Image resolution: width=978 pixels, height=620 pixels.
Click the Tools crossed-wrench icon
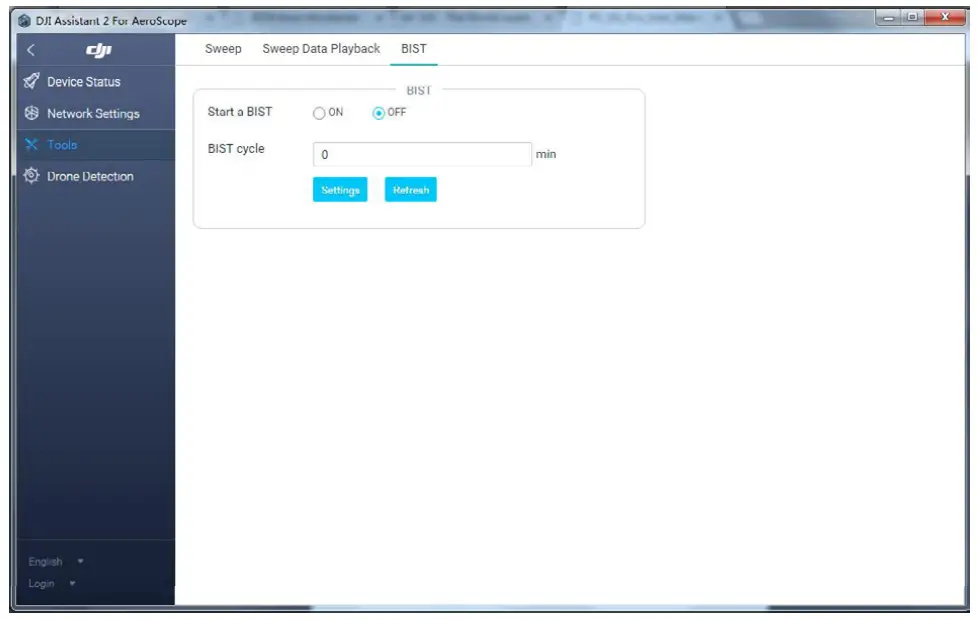(31, 145)
